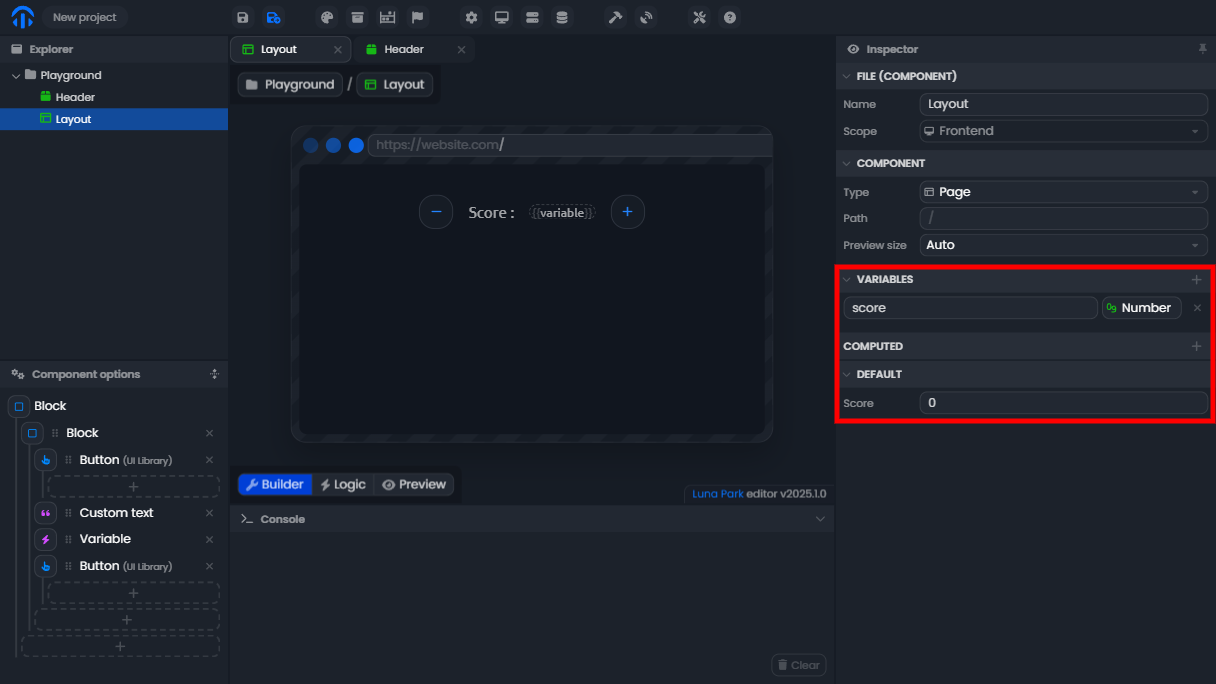1216x684 pixels.
Task: Add a computed property with plus icon
Action: tap(1197, 346)
